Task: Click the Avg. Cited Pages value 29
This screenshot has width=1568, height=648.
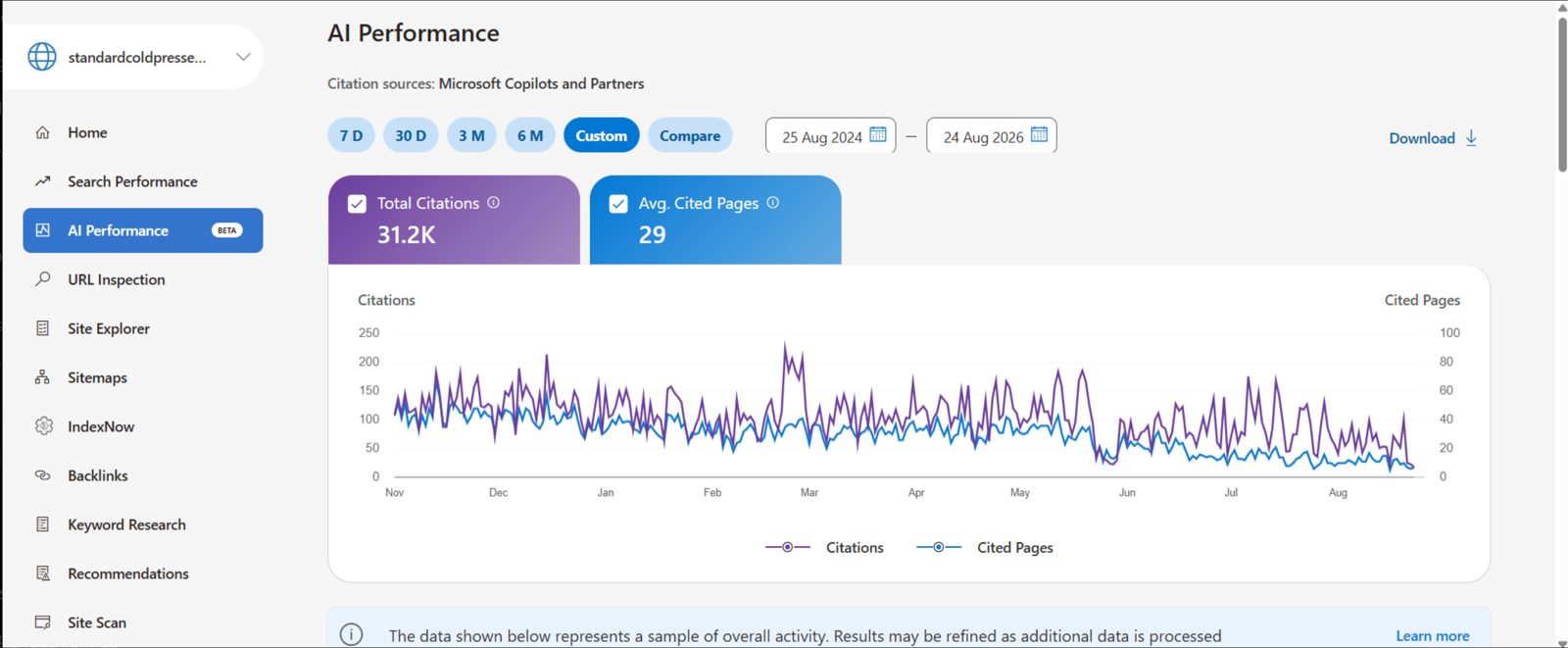Action: [x=652, y=235]
